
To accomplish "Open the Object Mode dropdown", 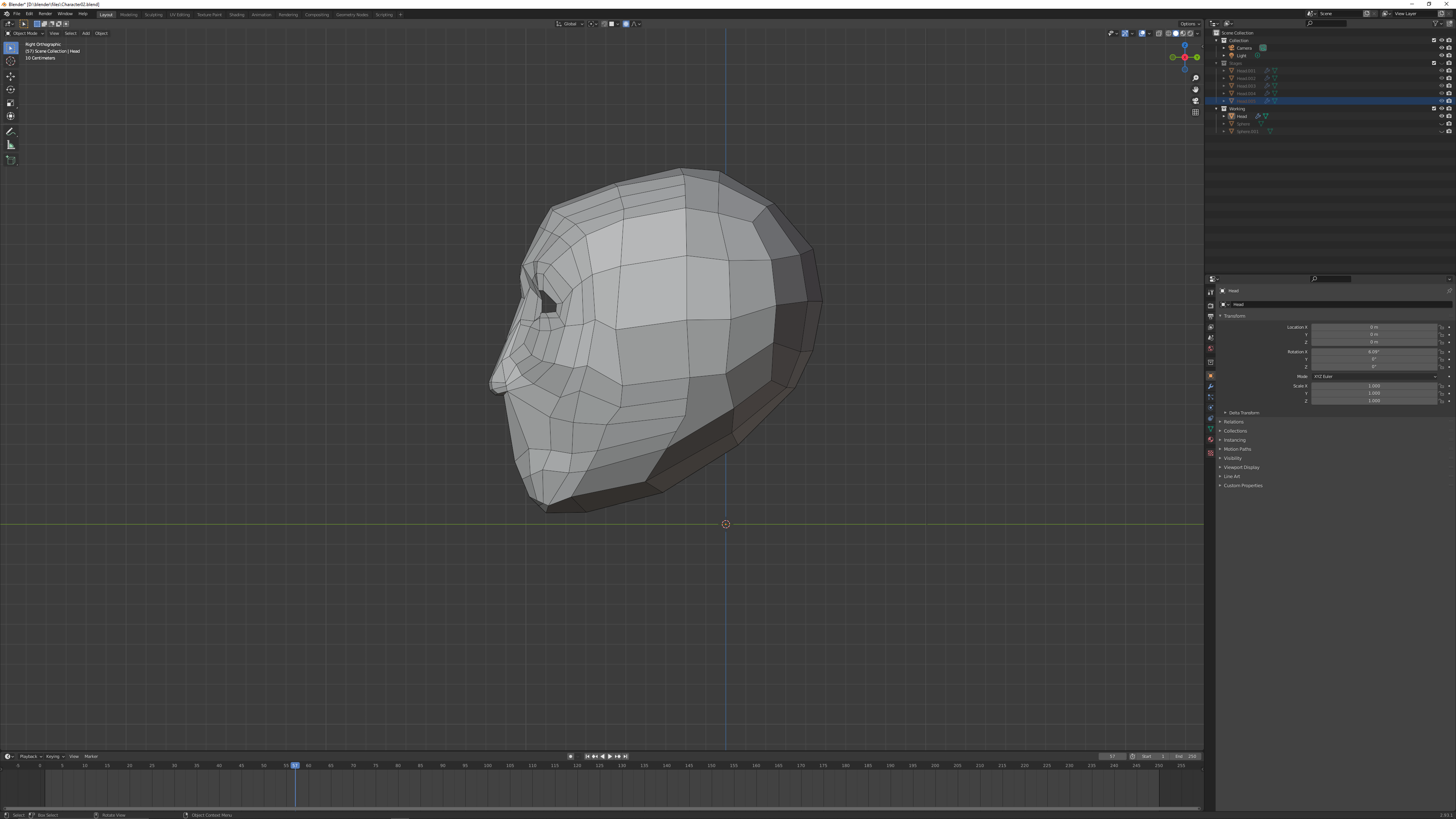I will [24, 33].
